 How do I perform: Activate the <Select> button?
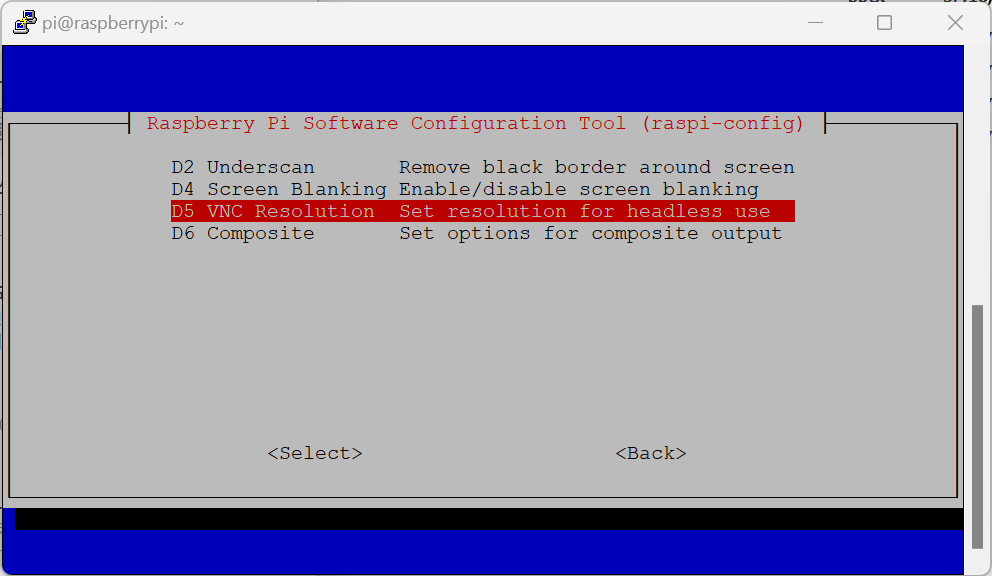314,453
